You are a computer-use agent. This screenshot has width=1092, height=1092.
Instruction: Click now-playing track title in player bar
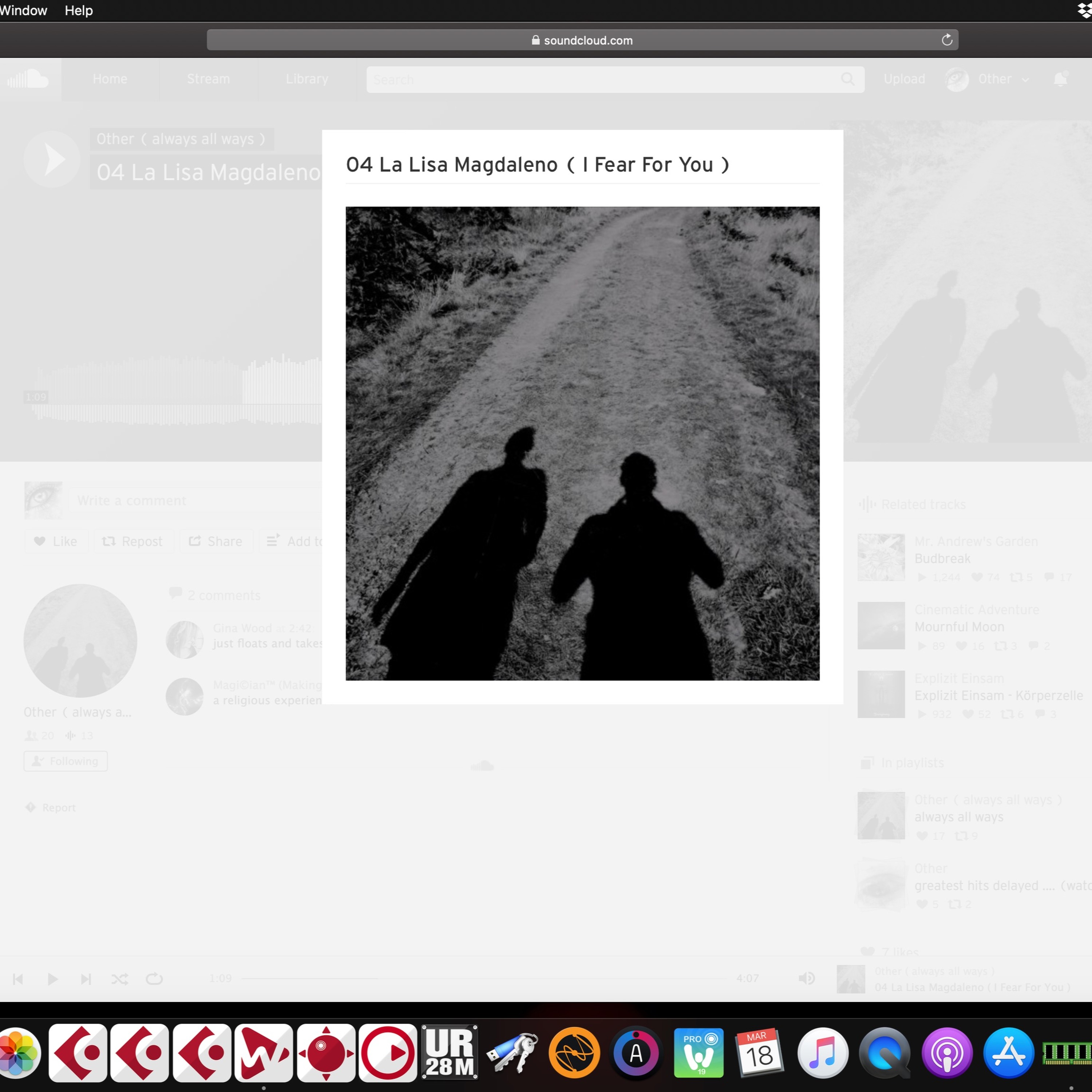pyautogui.click(x=972, y=987)
